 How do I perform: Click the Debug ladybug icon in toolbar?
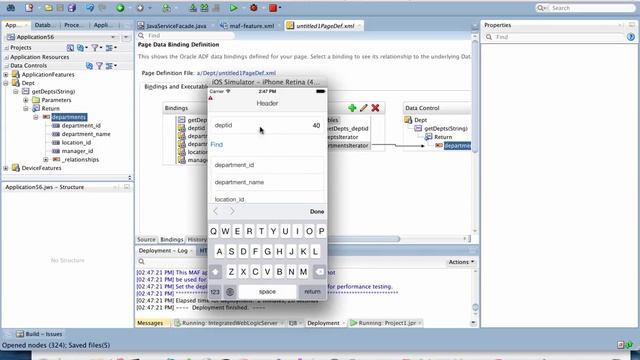tap(253, 8)
